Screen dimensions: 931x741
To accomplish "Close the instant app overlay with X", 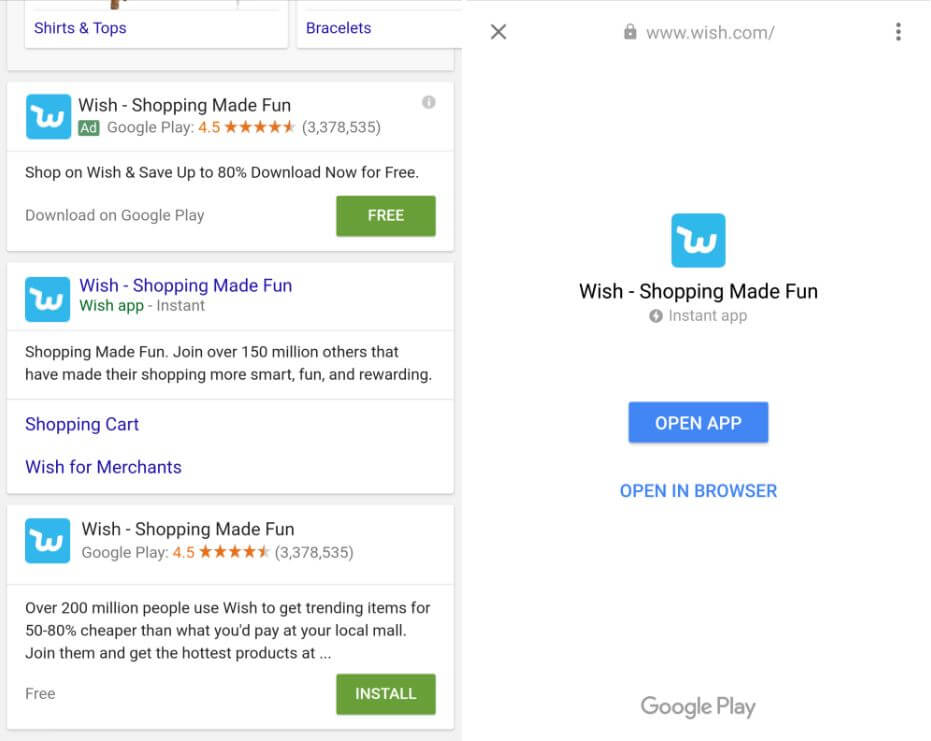I will (x=499, y=32).
